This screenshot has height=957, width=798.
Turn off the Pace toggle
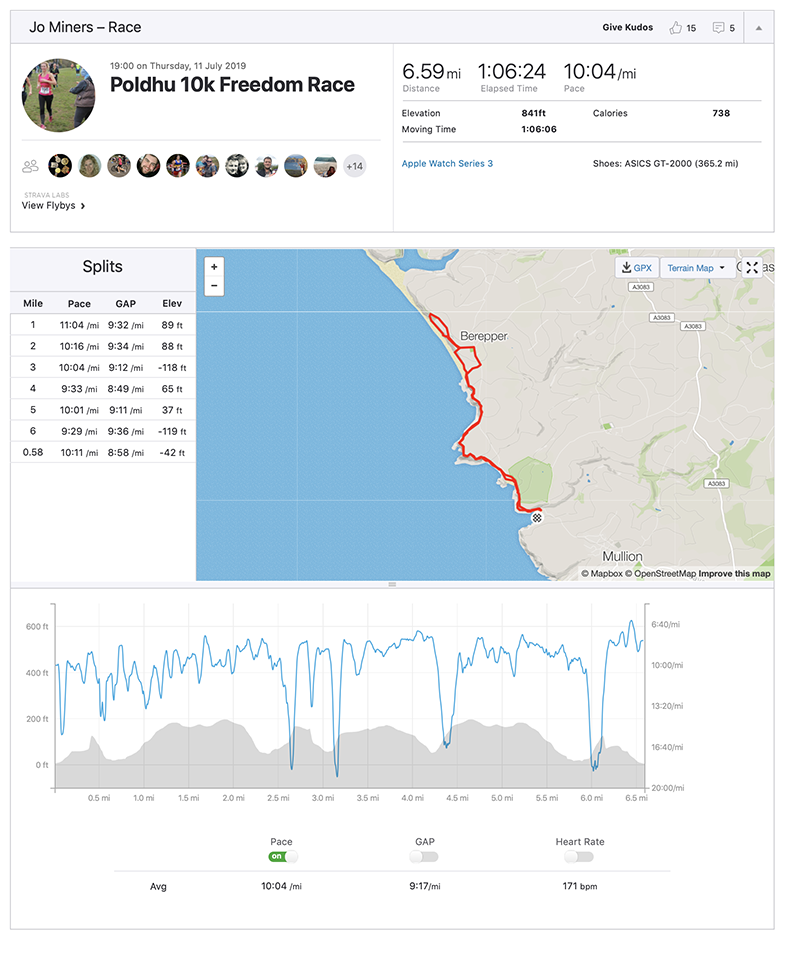click(282, 857)
